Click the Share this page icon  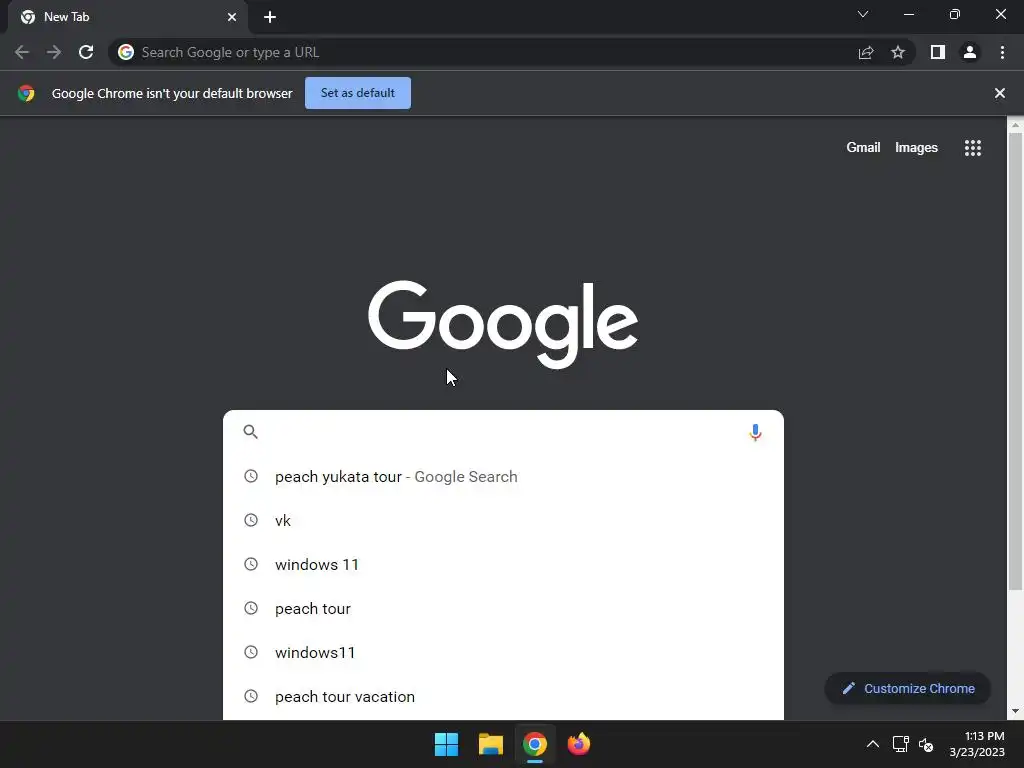[866, 52]
